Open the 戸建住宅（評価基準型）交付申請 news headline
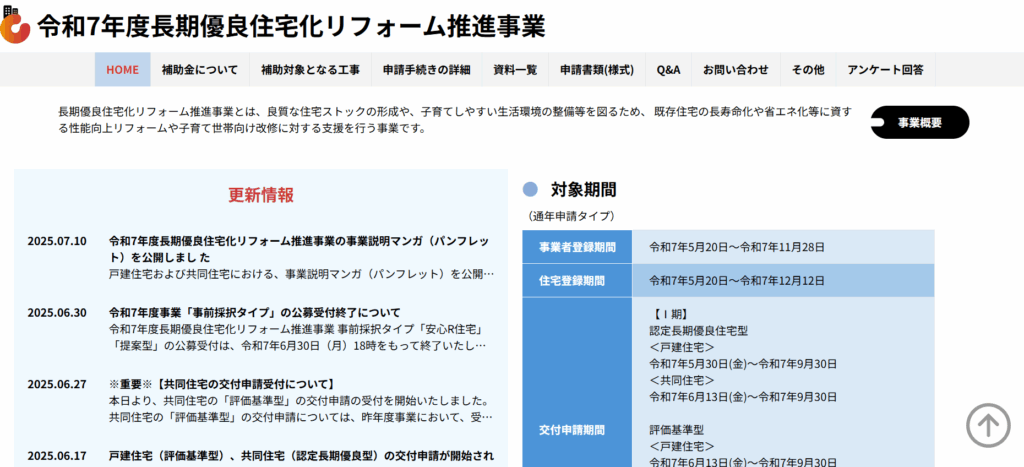 pyautogui.click(x=302, y=455)
